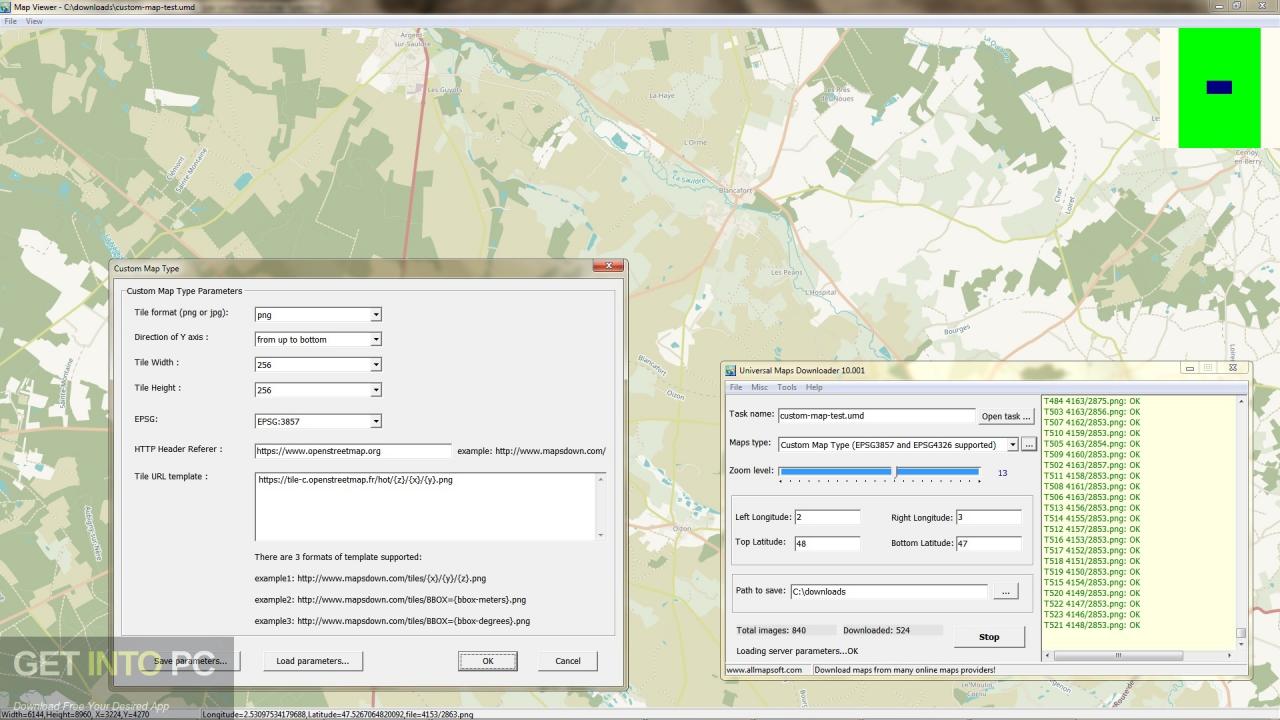Click the URL template scrollbar up arrow
Image resolution: width=1280 pixels, height=720 pixels.
(x=601, y=478)
